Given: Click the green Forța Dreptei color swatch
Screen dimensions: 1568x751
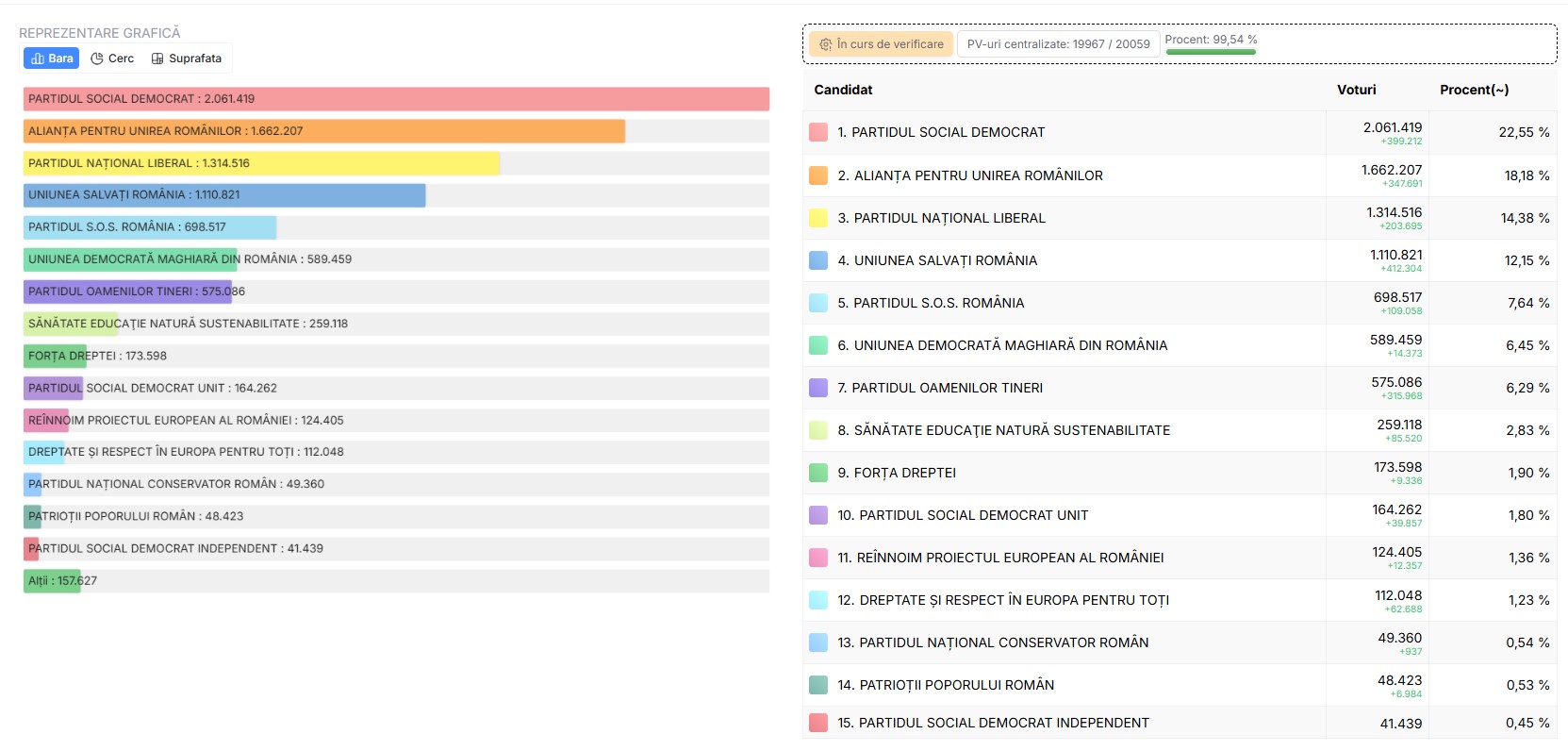Looking at the screenshot, I should [x=818, y=473].
